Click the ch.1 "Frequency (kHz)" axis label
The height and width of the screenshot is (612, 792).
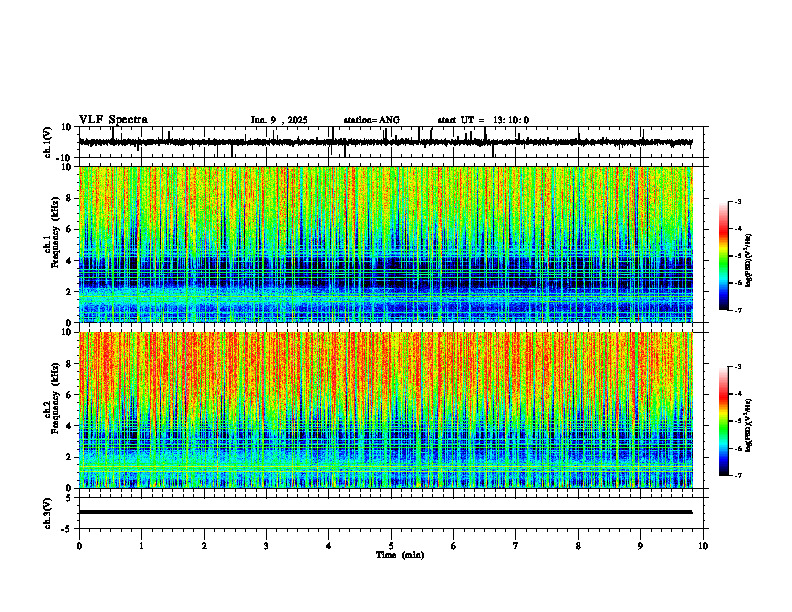tap(55, 233)
